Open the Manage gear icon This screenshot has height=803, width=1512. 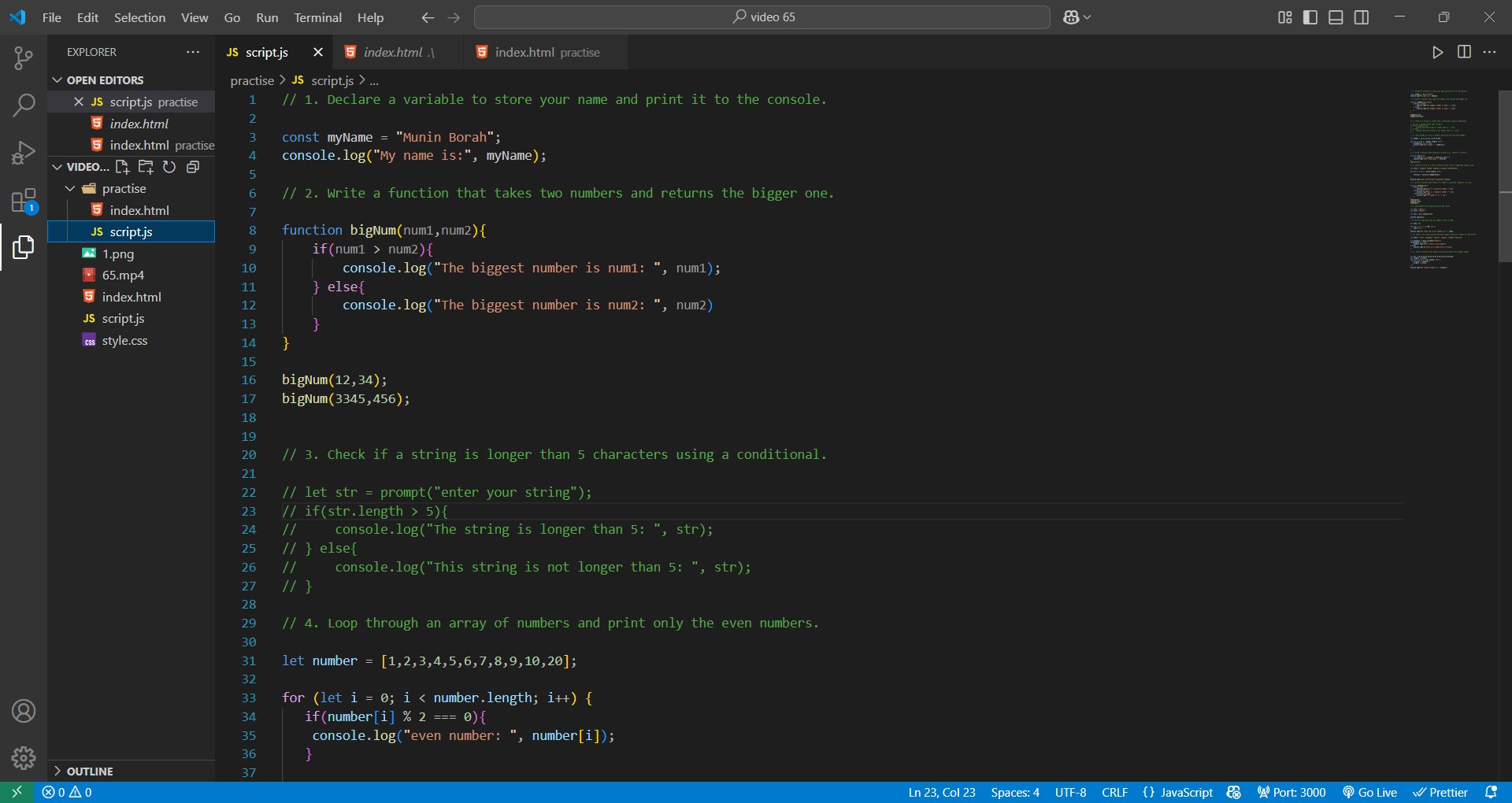[24, 758]
